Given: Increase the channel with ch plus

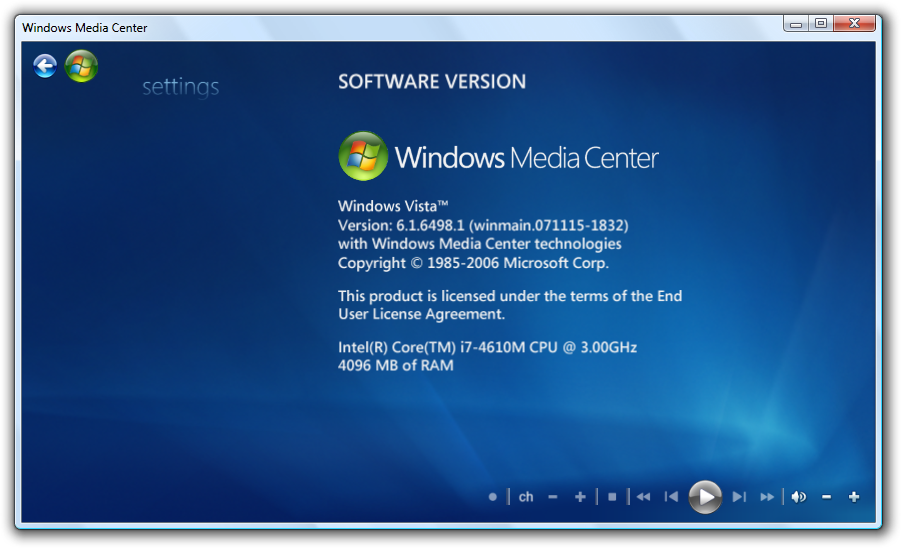Looking at the screenshot, I should pyautogui.click(x=580, y=497).
